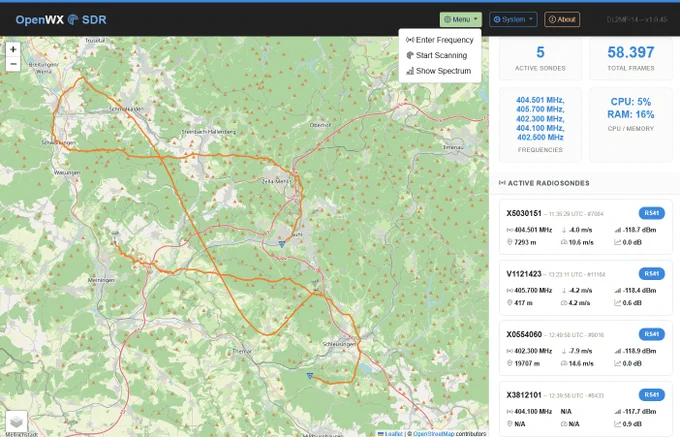Click the 58.397 Total Frames stat
This screenshot has width=680, height=437.
click(x=631, y=59)
